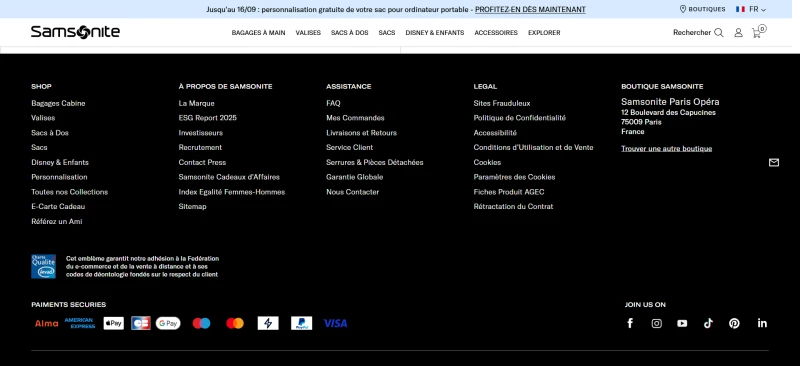Open the user account icon
The width and height of the screenshot is (800, 366).
coord(738,33)
